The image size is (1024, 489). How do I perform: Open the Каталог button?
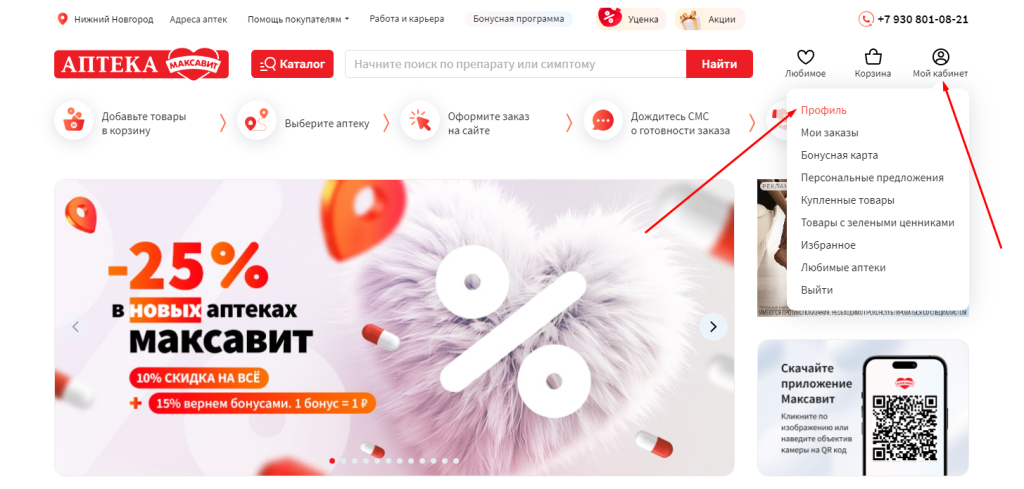coord(292,64)
